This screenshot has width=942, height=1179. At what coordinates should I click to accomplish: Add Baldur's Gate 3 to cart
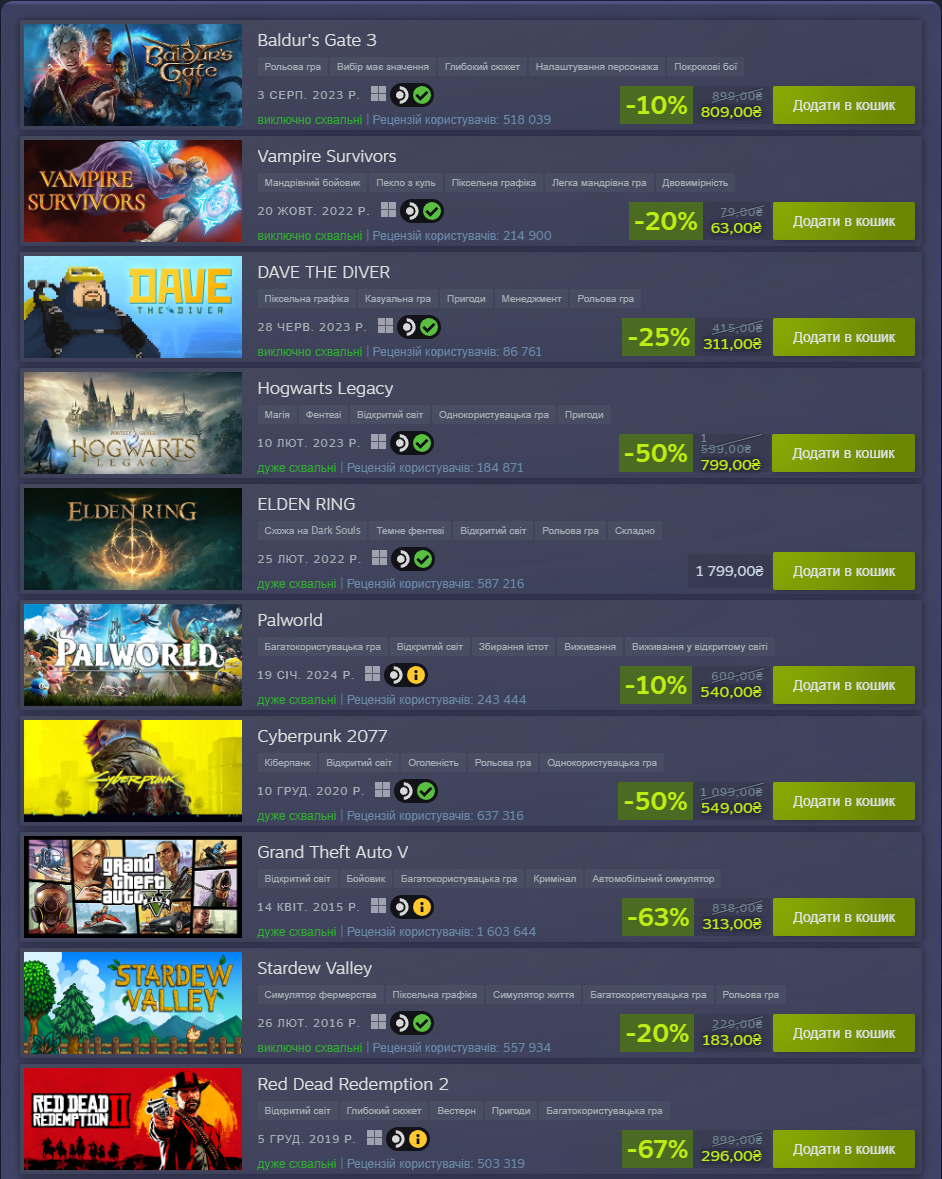pos(844,105)
